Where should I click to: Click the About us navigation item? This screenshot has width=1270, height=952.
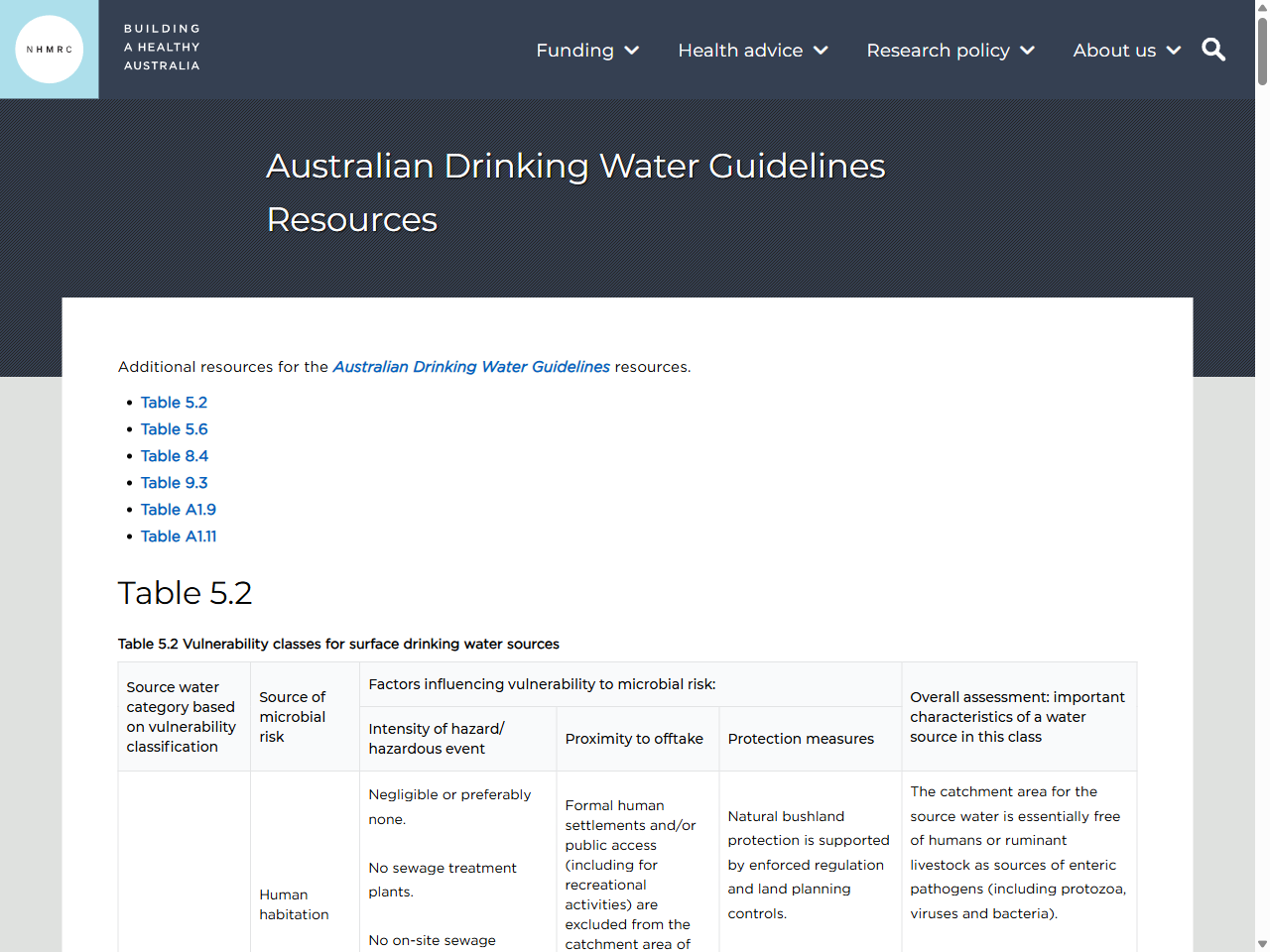[x=1115, y=50]
